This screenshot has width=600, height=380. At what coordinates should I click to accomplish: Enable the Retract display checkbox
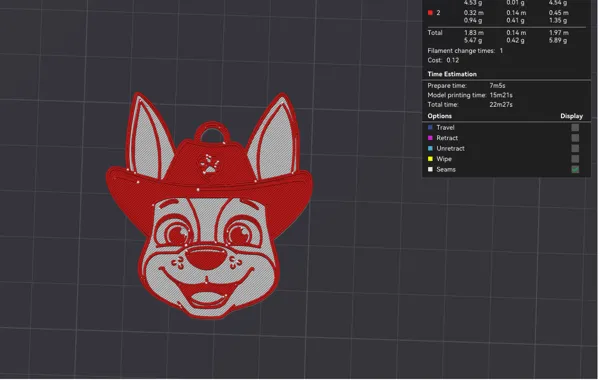coord(576,138)
